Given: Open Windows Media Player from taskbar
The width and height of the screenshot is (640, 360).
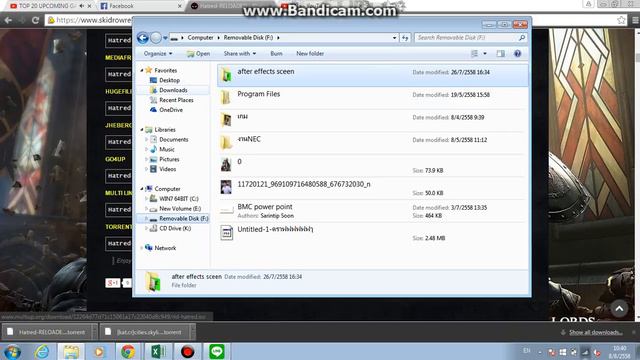Looking at the screenshot, I should (x=99, y=352).
